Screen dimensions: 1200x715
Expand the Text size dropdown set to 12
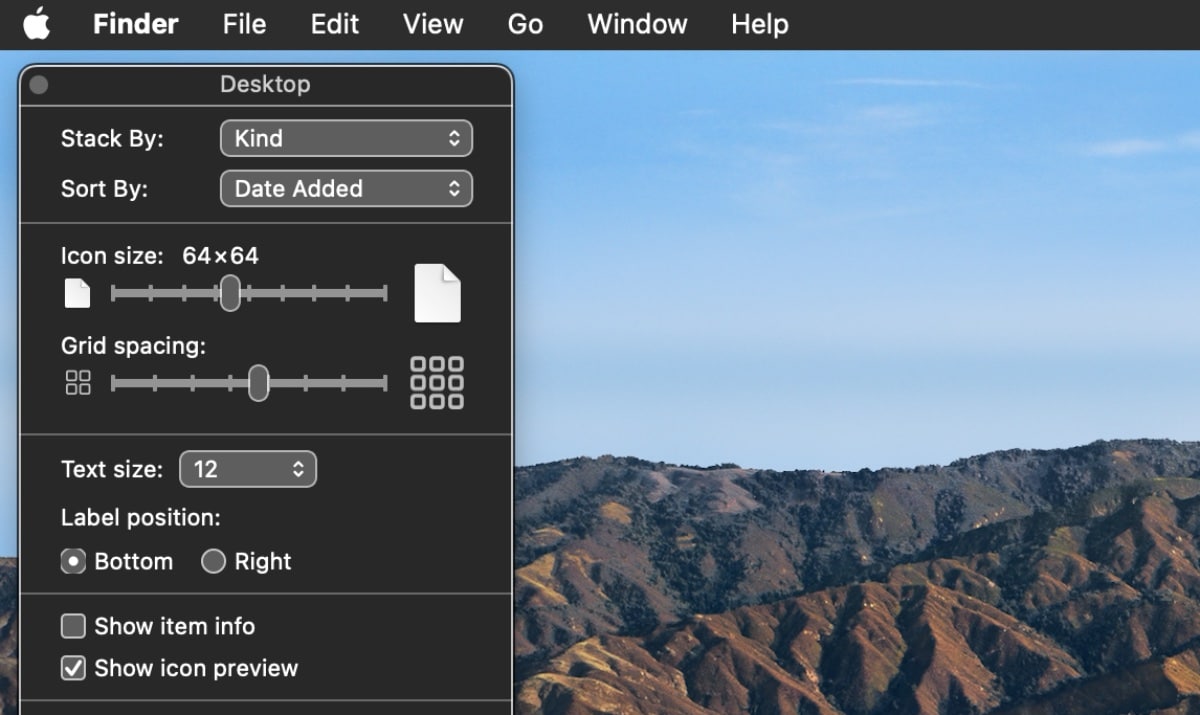pos(248,470)
